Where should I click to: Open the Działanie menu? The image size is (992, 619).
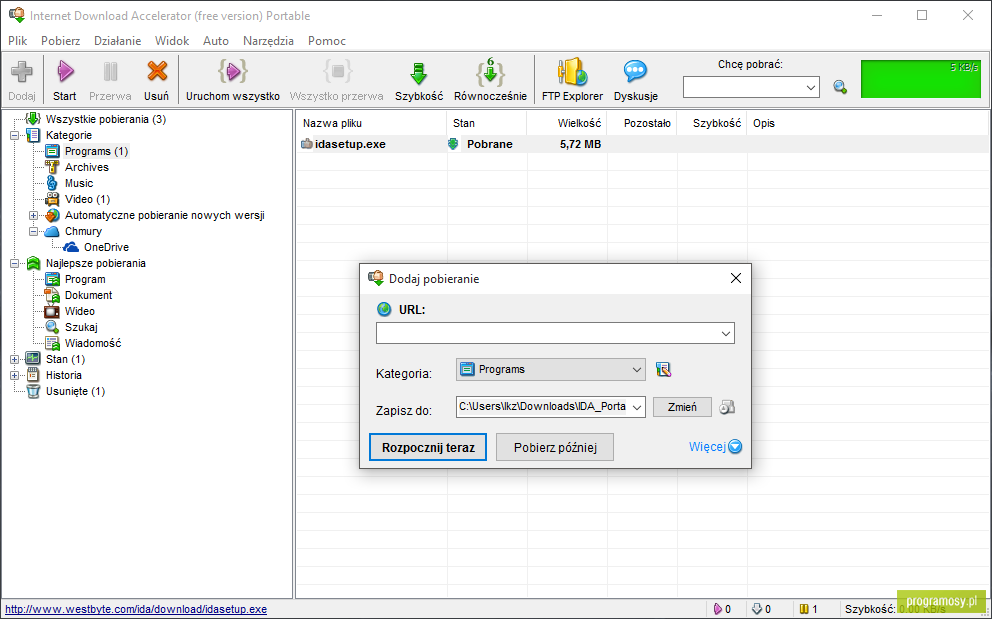[x=118, y=41]
